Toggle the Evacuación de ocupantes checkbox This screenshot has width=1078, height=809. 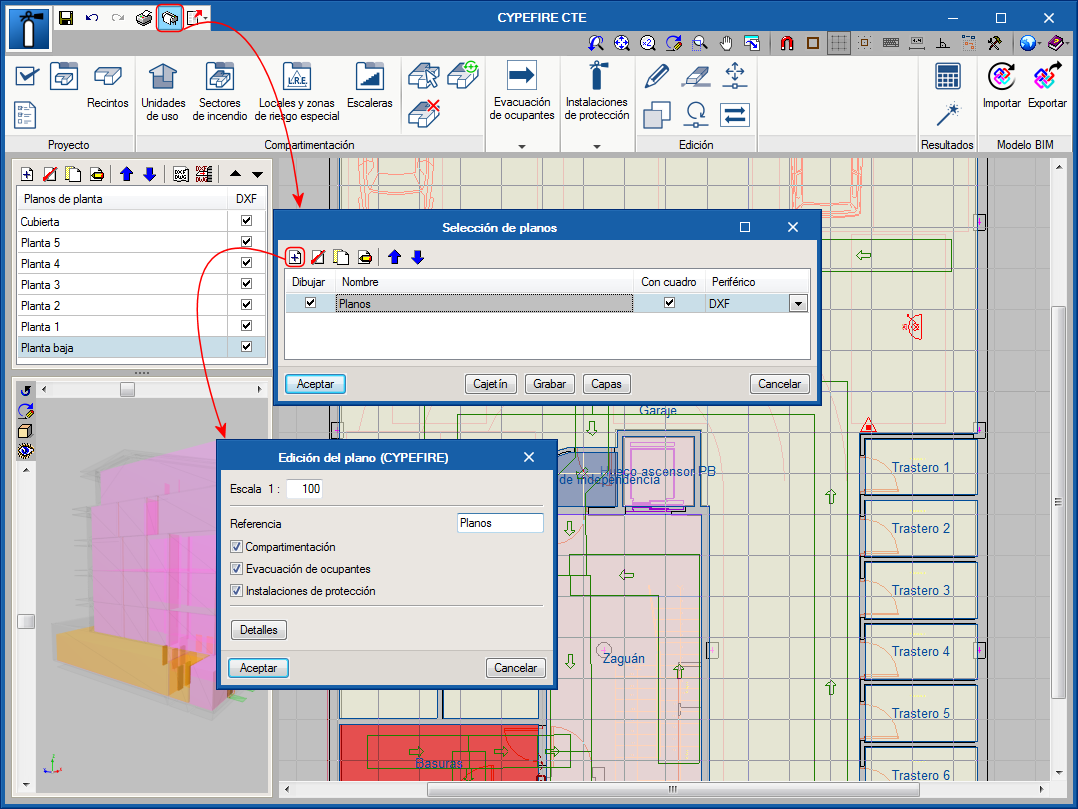pos(237,569)
